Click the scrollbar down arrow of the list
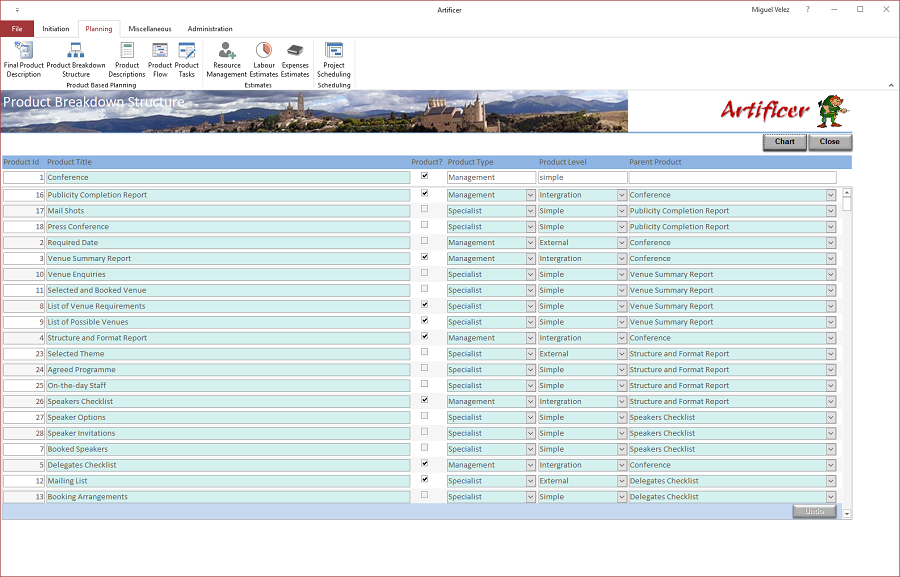This screenshot has height=577, width=900. pos(846,514)
